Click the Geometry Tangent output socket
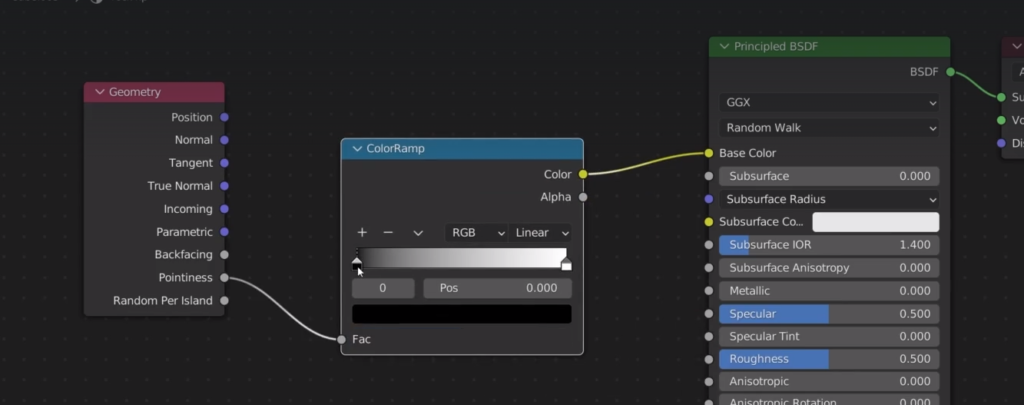Viewport: 1024px width, 405px height. tap(225, 163)
